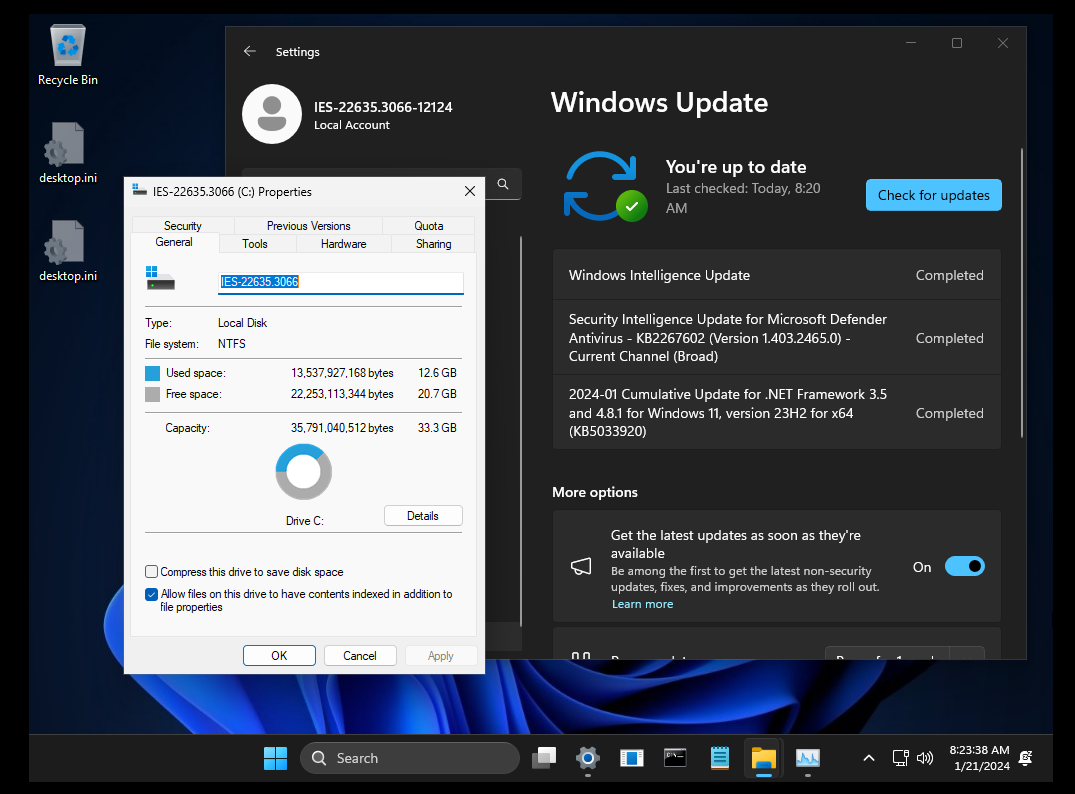This screenshot has width=1075, height=794.
Task: Open File Explorer on the taskbar
Action: (763, 758)
